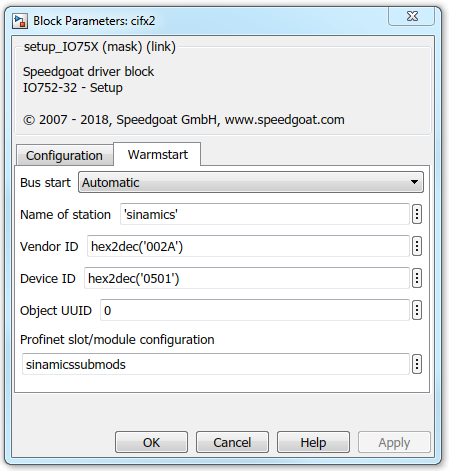Viewport: 449px width, 471px height.
Task: Open the Vendor ID three-dot options button
Action: [417, 246]
